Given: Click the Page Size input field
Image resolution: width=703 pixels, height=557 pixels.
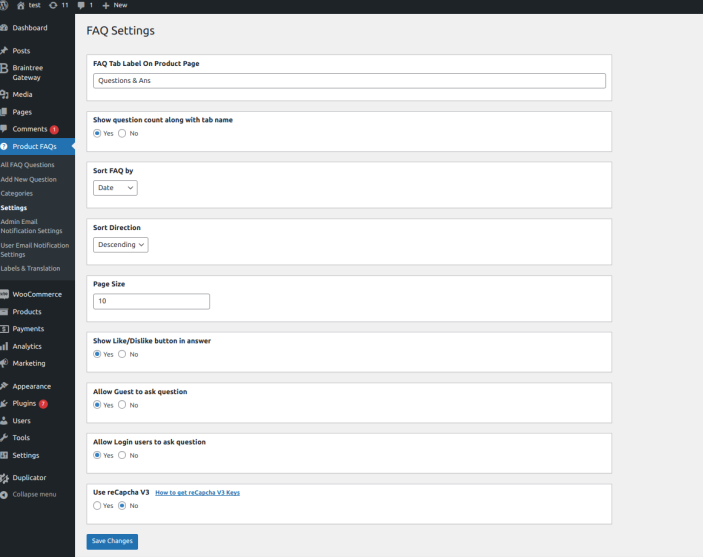Looking at the screenshot, I should point(151,301).
